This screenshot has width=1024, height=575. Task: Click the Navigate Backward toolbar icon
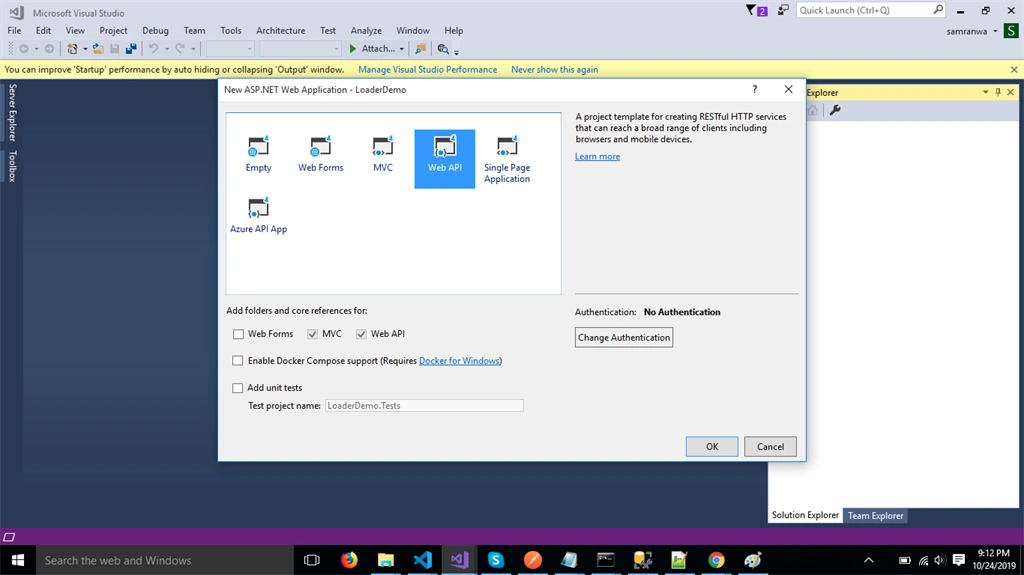tap(24, 49)
